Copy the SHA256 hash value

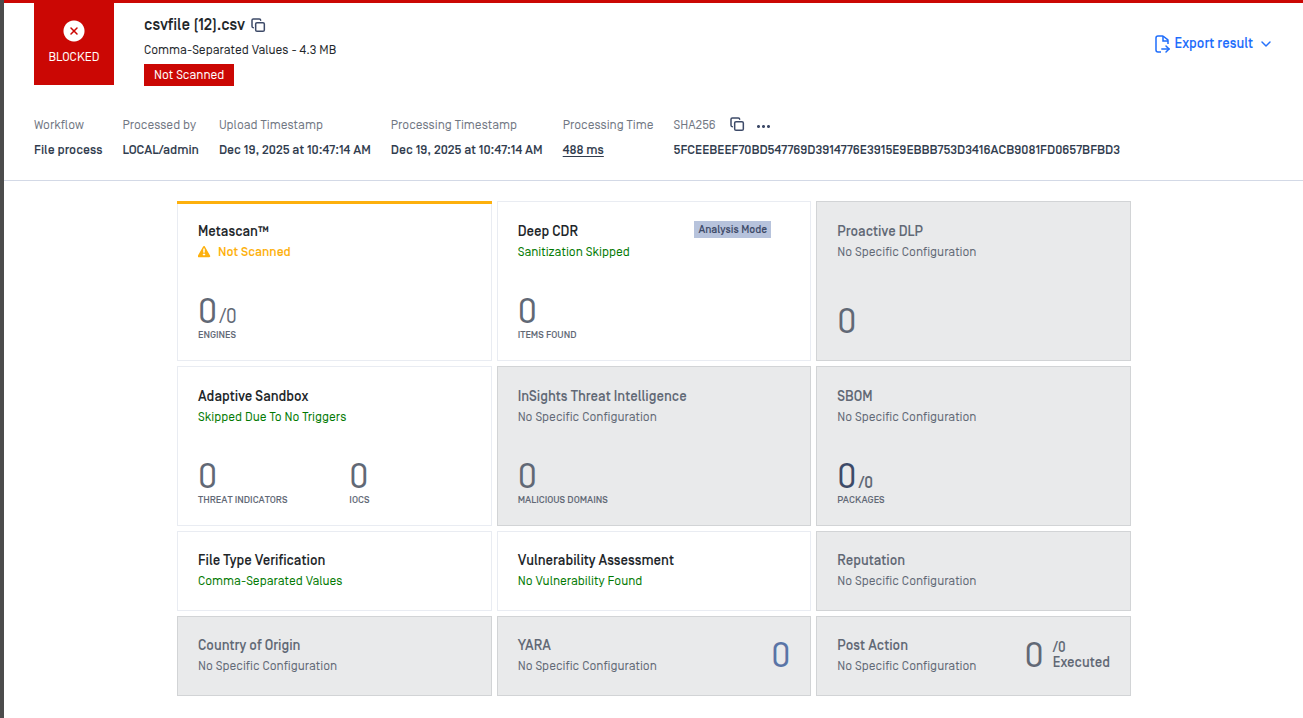737,125
